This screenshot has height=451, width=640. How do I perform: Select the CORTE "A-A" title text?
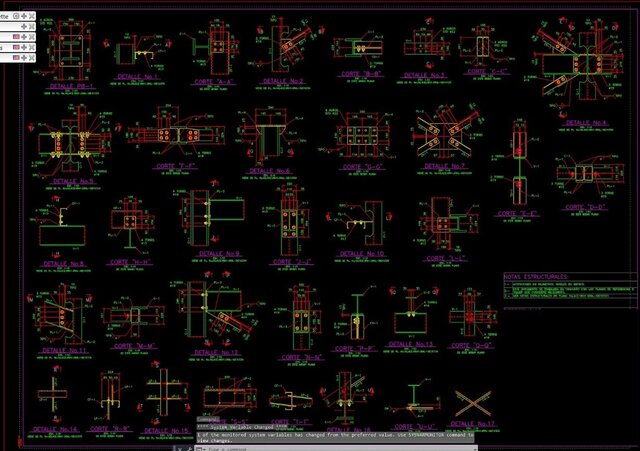(213, 82)
